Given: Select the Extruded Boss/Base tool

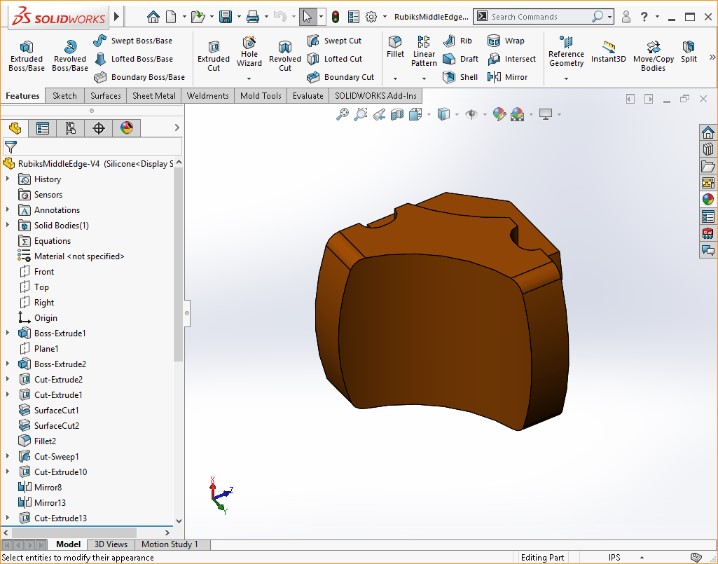Looking at the screenshot, I should (x=26, y=56).
